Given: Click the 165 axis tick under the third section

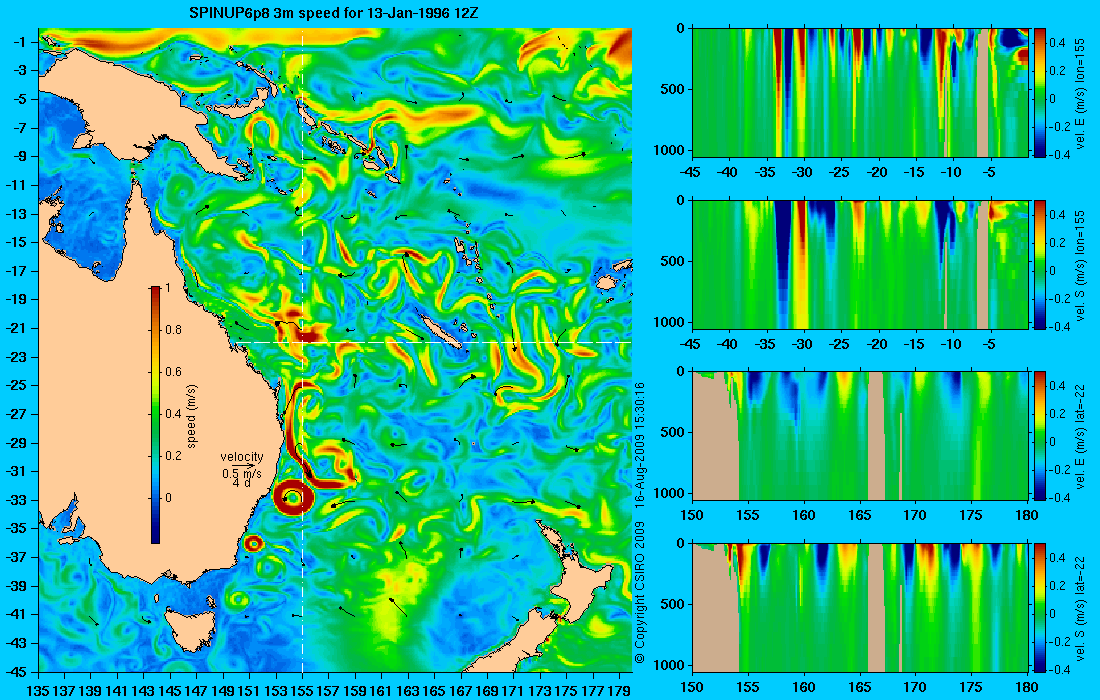Looking at the screenshot, I should pos(859,516).
